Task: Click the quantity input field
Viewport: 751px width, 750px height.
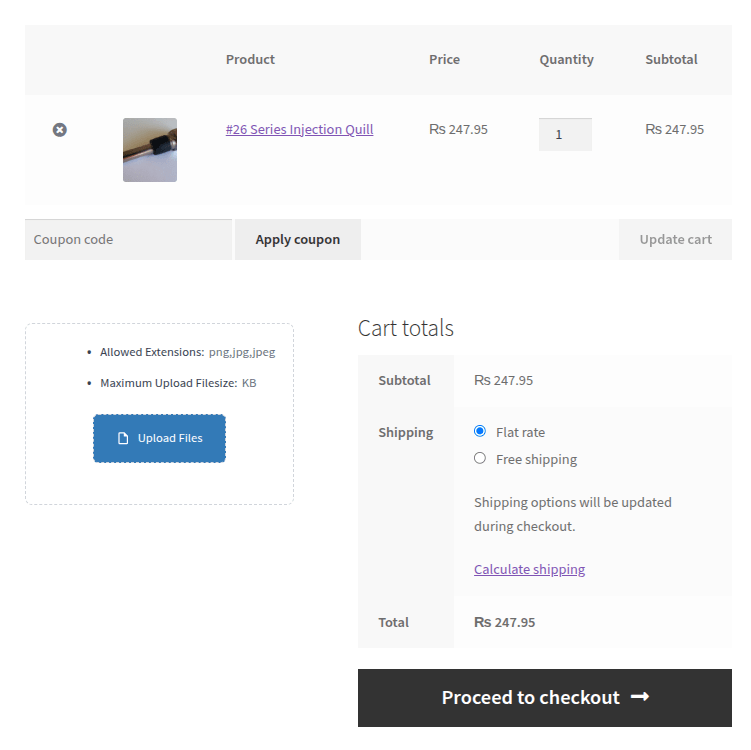Action: coord(565,135)
